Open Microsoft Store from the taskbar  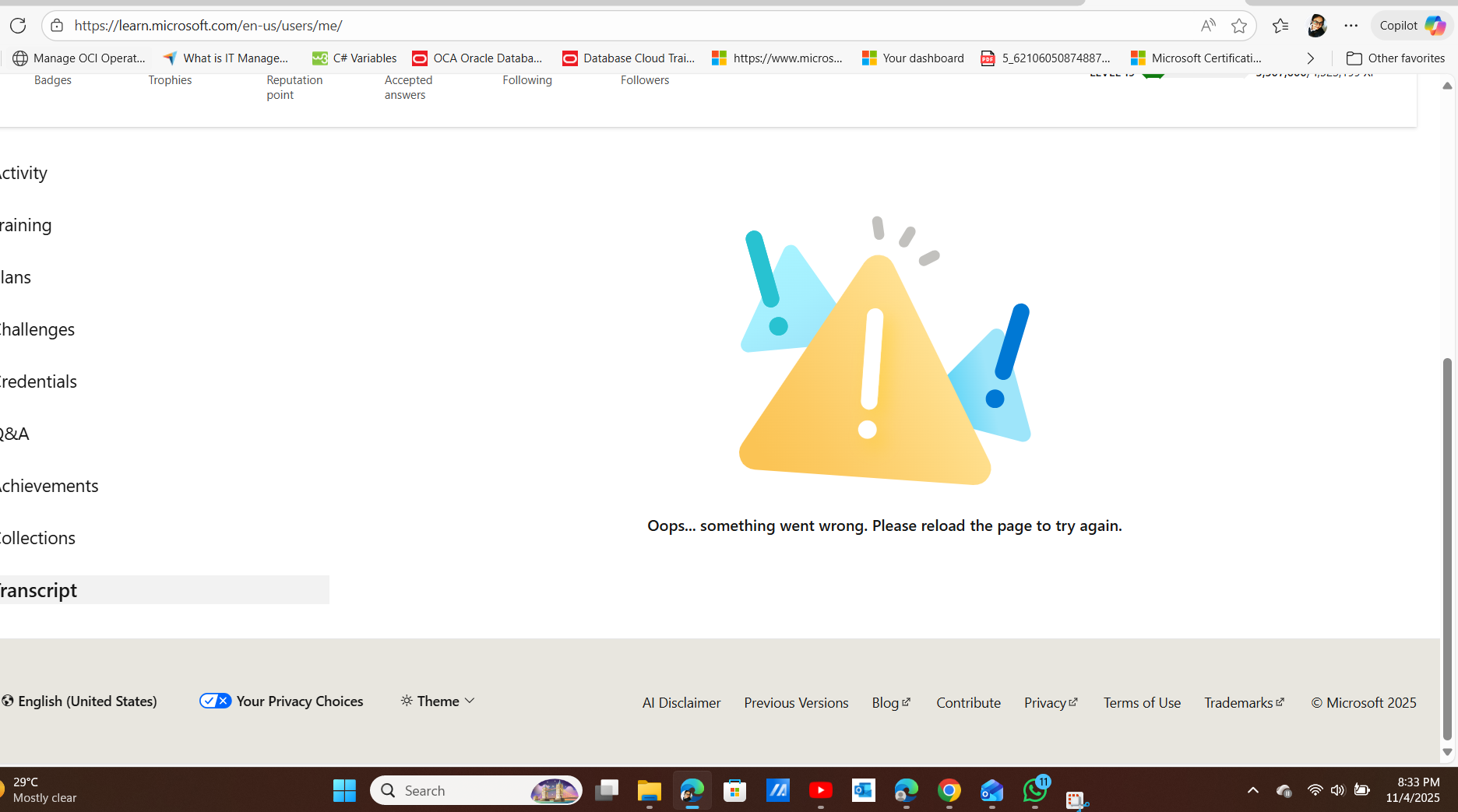[734, 791]
